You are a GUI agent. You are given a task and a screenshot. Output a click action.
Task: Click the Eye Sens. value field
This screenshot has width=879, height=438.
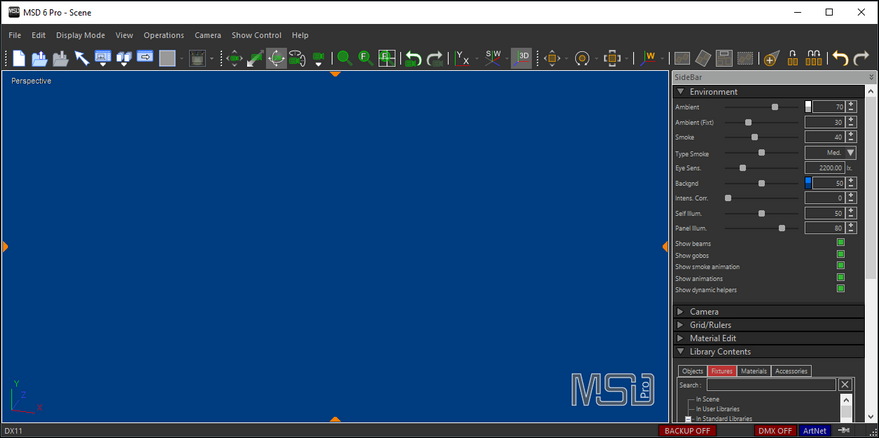[x=825, y=168]
